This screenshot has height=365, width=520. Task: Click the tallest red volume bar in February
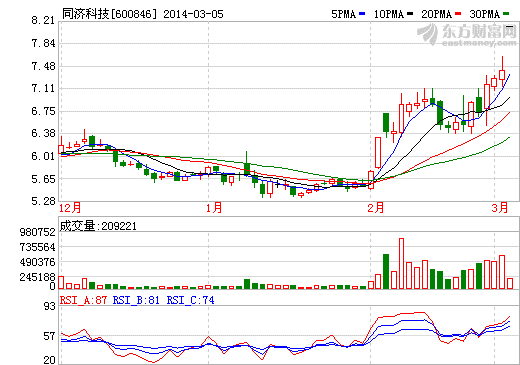(x=401, y=263)
